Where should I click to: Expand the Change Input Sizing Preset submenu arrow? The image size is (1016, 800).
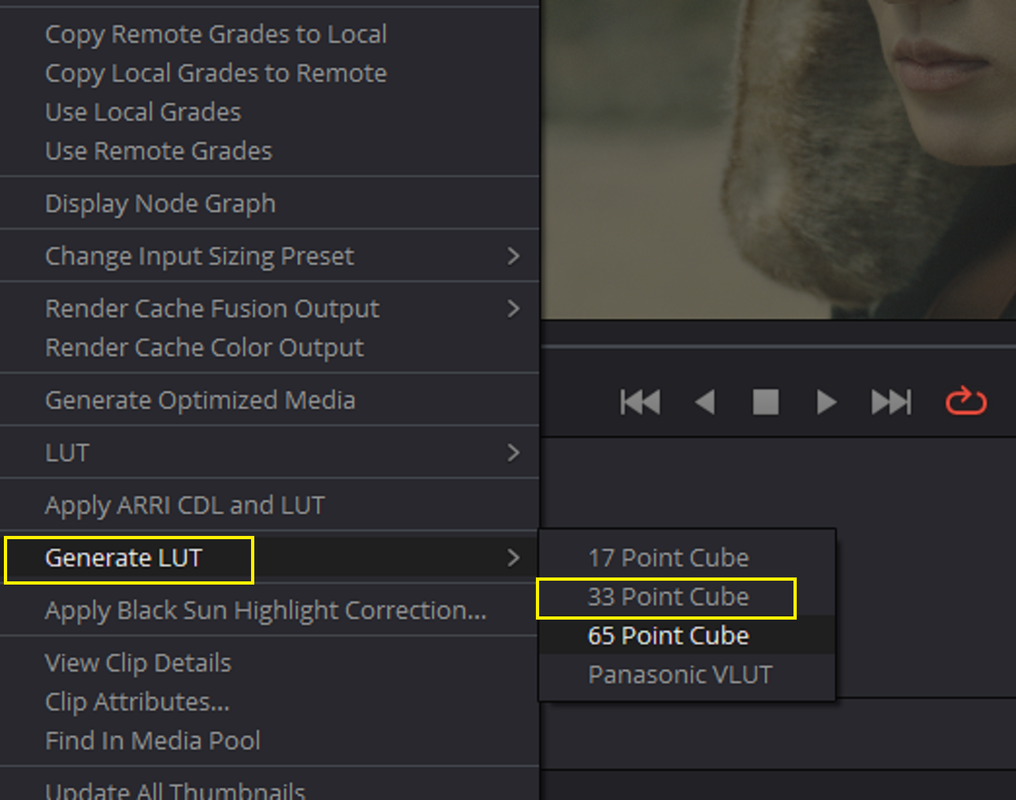pyautogui.click(x=513, y=256)
